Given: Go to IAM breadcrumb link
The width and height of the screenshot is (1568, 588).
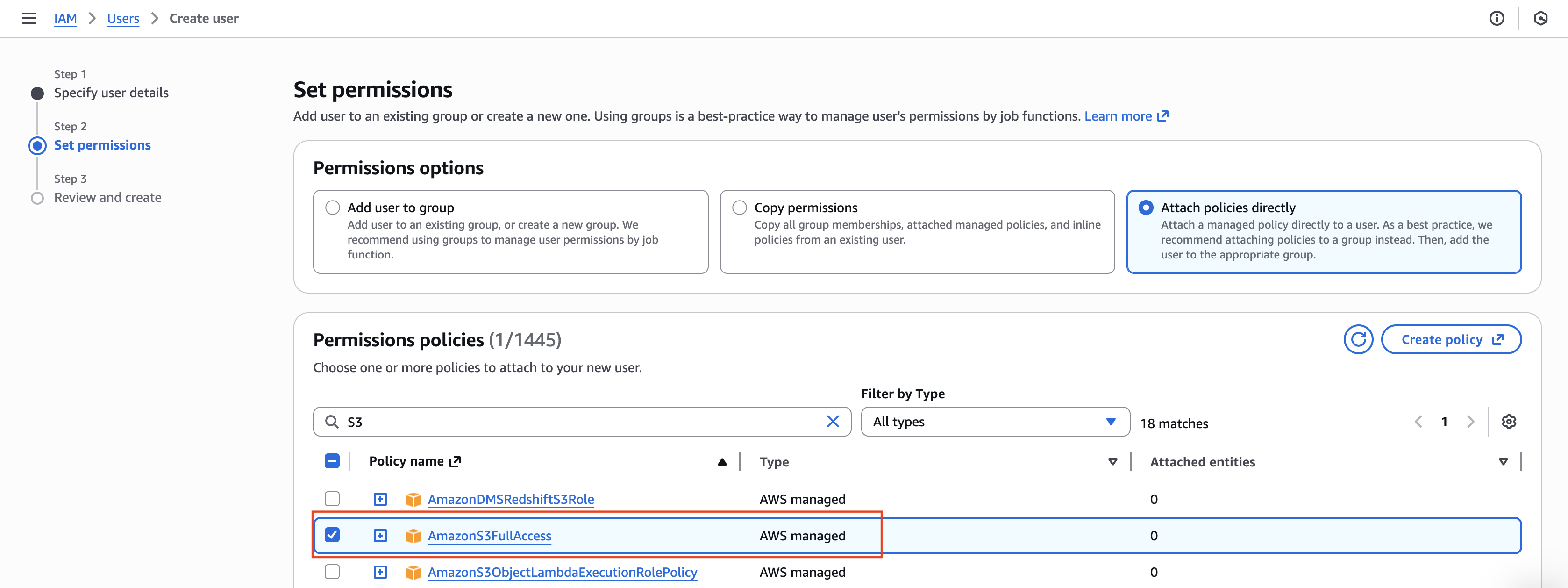Looking at the screenshot, I should click(65, 18).
